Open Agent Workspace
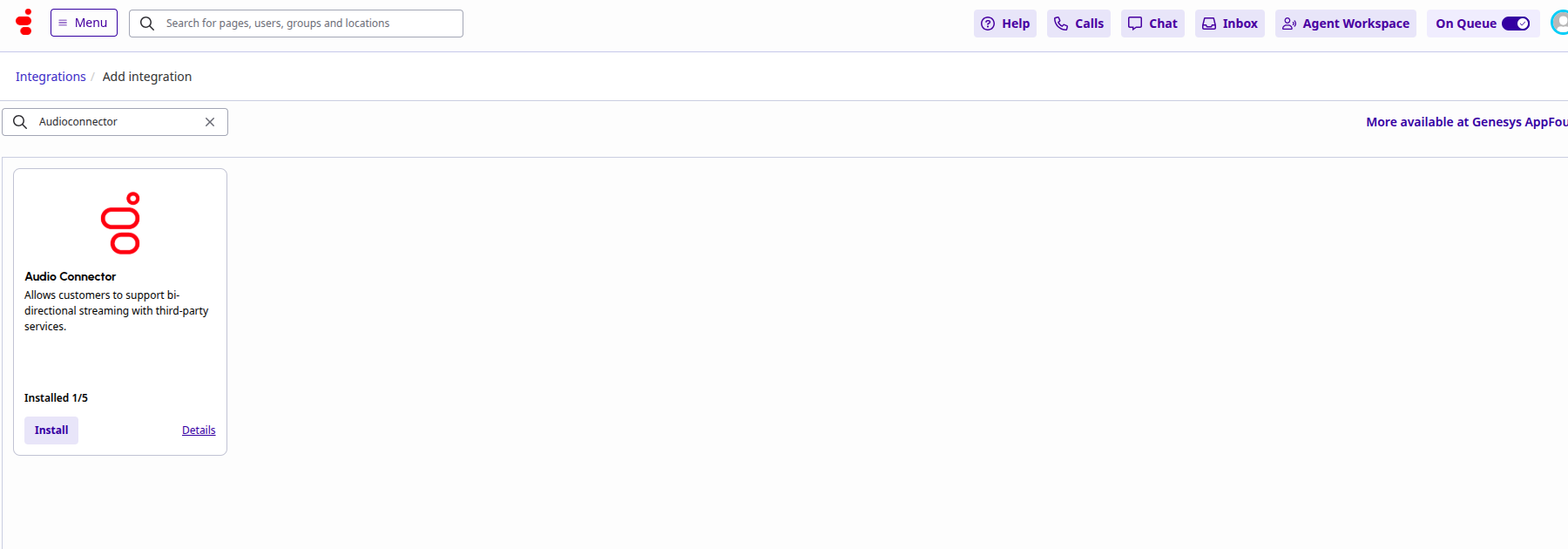Screen dimensions: 1568x549 click(x=1345, y=24)
